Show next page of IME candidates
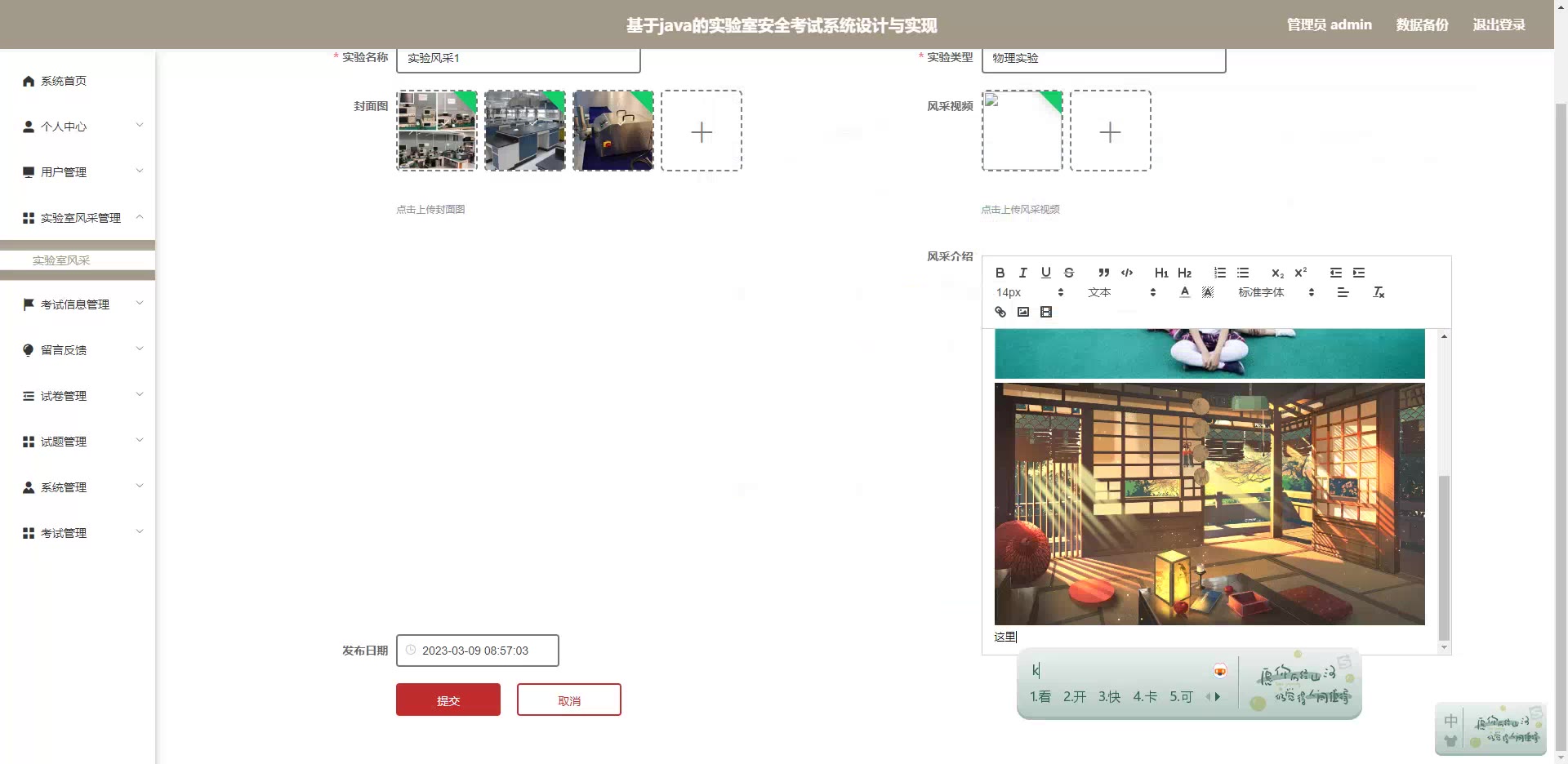This screenshot has width=1568, height=764. tap(1218, 696)
